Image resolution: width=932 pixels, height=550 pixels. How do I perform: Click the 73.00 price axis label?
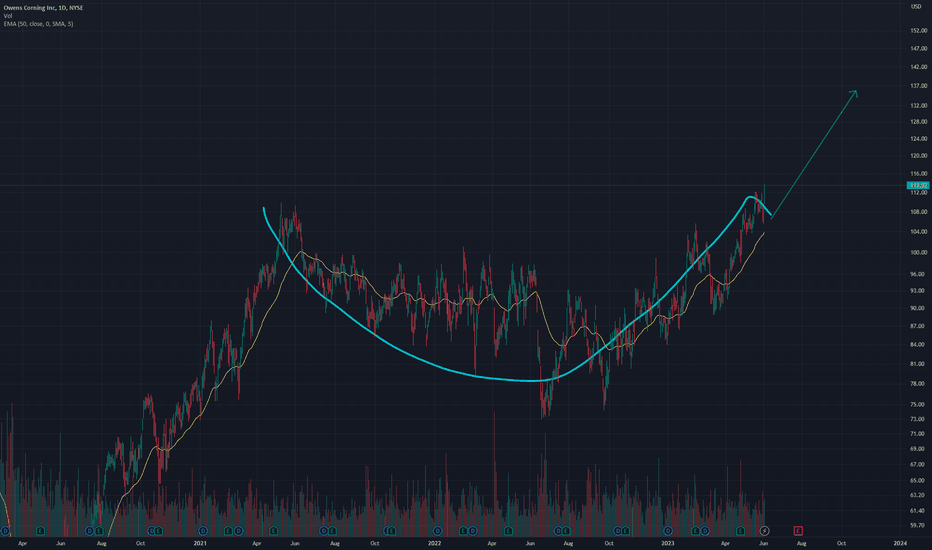pyautogui.click(x=918, y=419)
